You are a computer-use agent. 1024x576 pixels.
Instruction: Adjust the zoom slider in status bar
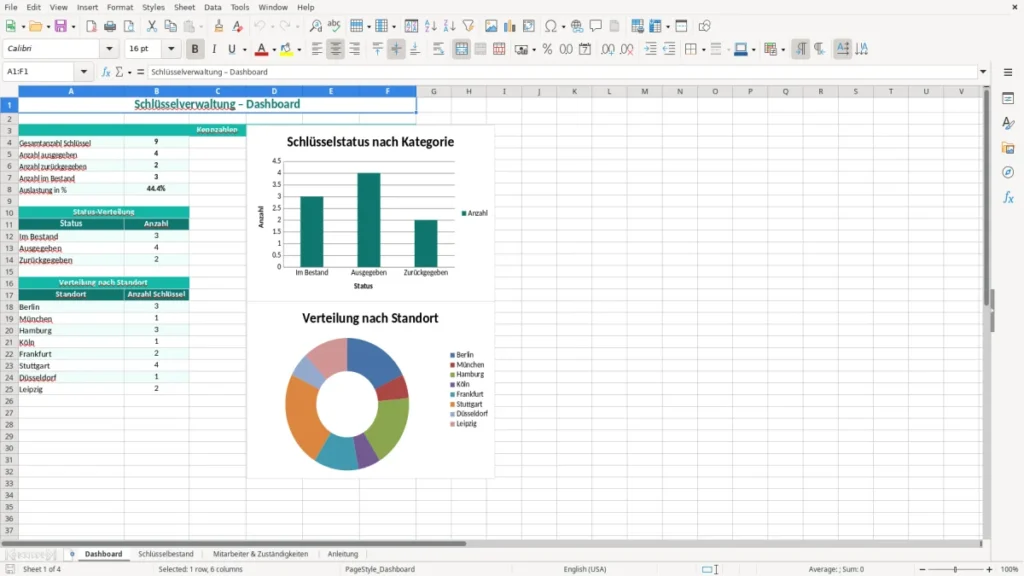pos(955,569)
